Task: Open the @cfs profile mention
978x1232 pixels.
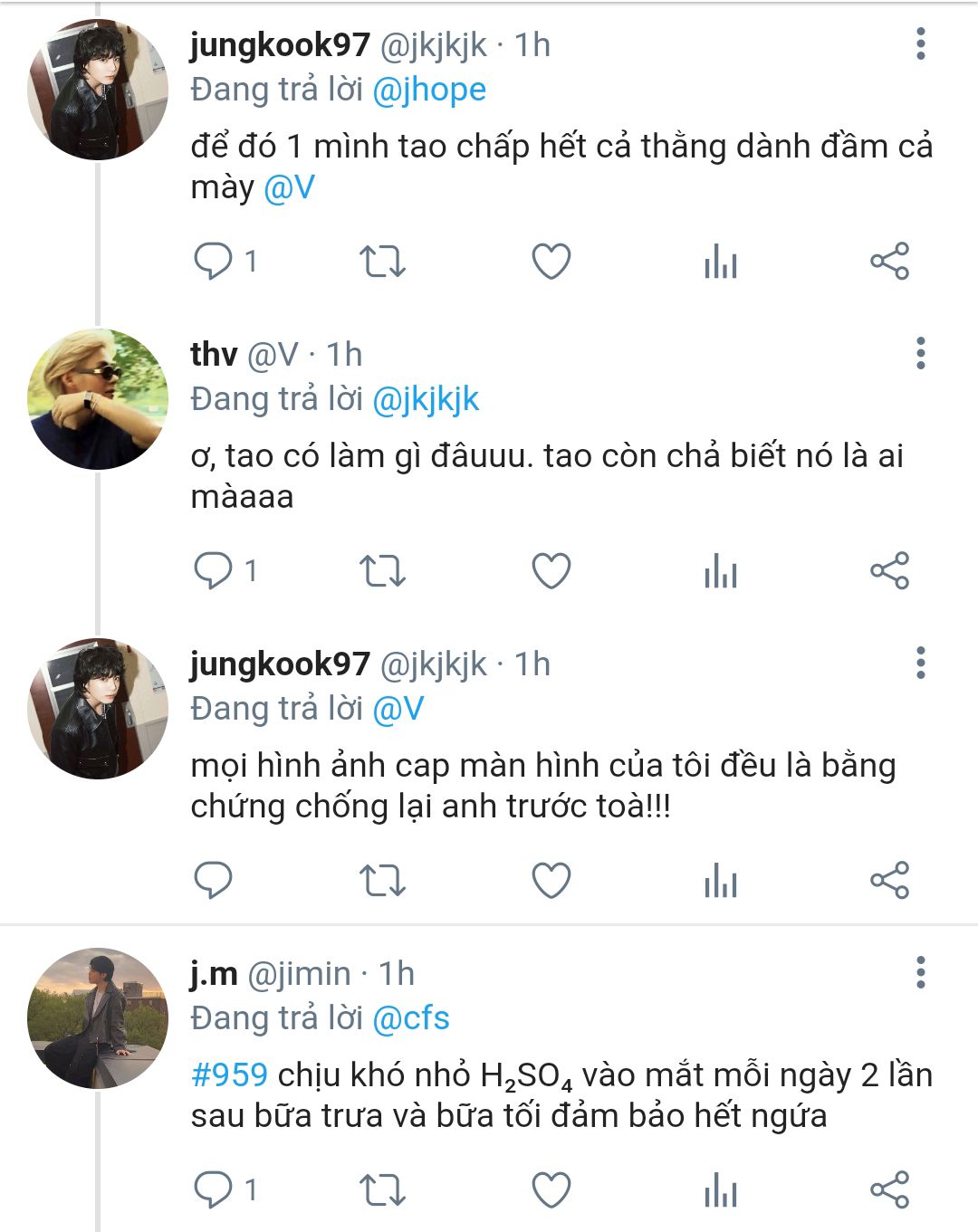Action: 411,1018
